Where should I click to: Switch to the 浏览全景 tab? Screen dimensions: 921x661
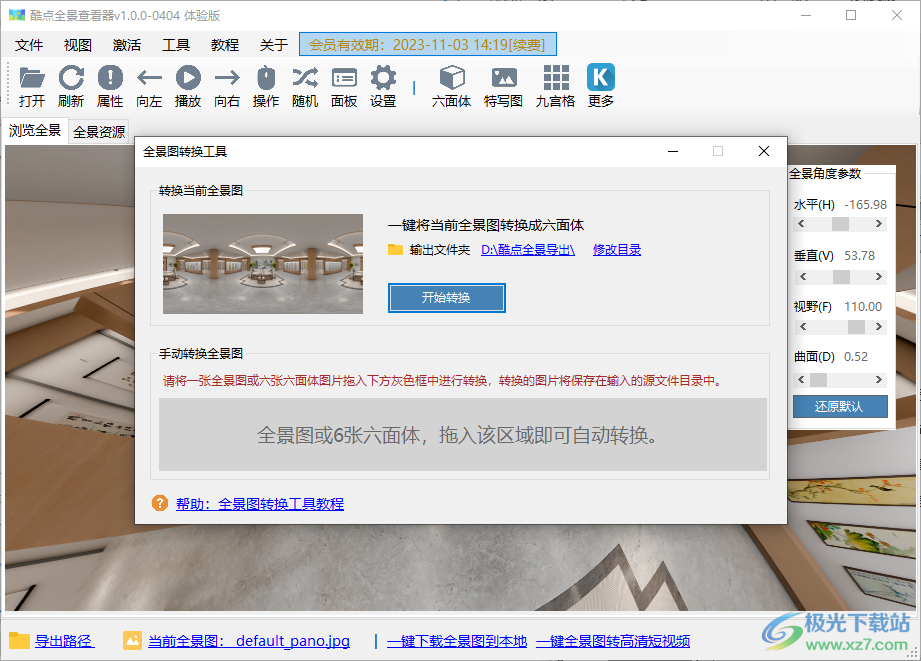tap(35, 130)
